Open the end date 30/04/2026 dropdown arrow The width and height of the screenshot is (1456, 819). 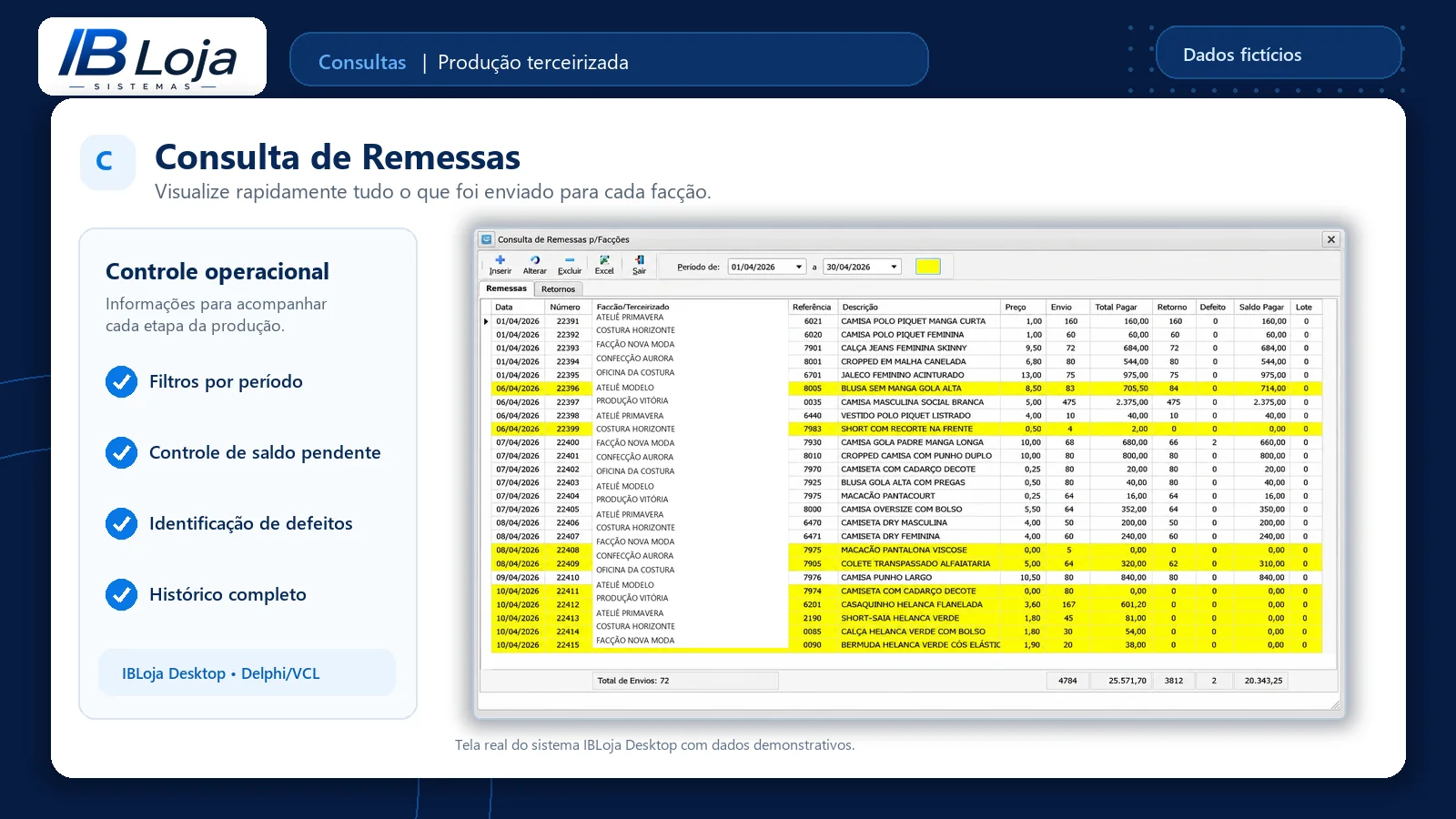click(x=895, y=267)
